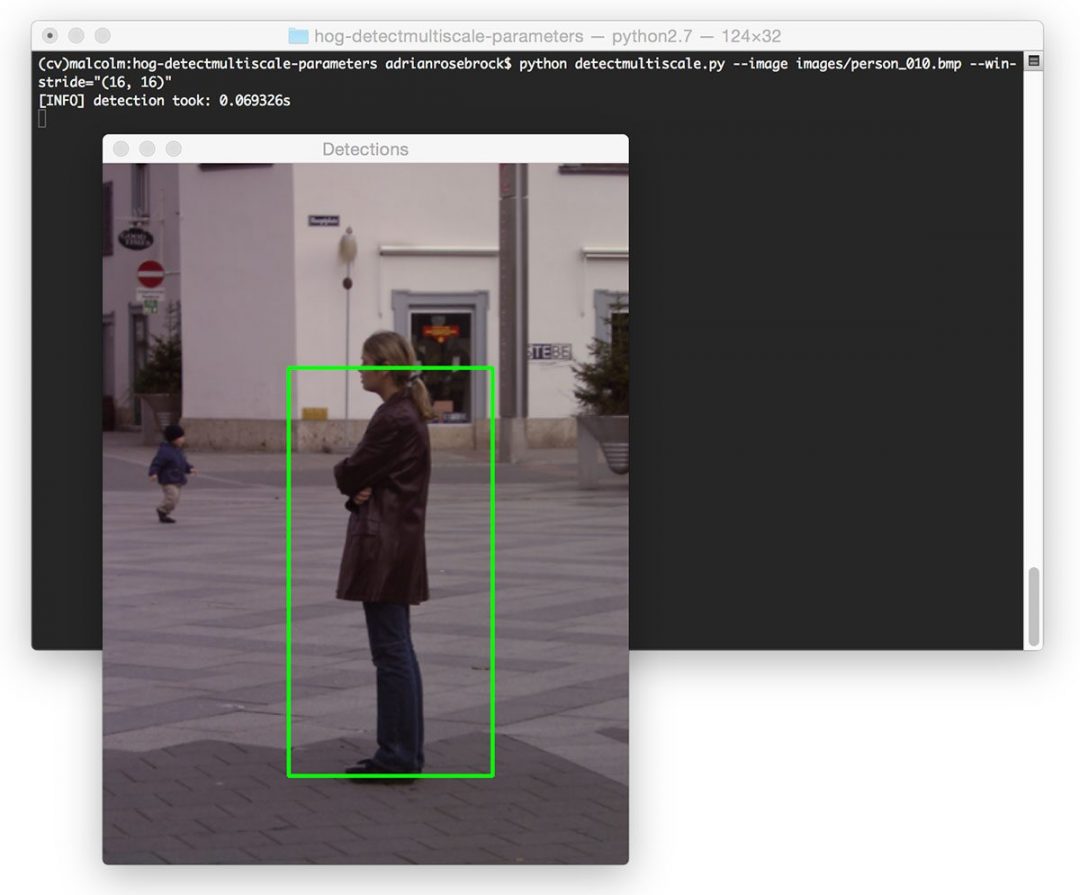Viewport: 1080px width, 895px height.
Task: Click the Detections window title
Action: (365, 149)
